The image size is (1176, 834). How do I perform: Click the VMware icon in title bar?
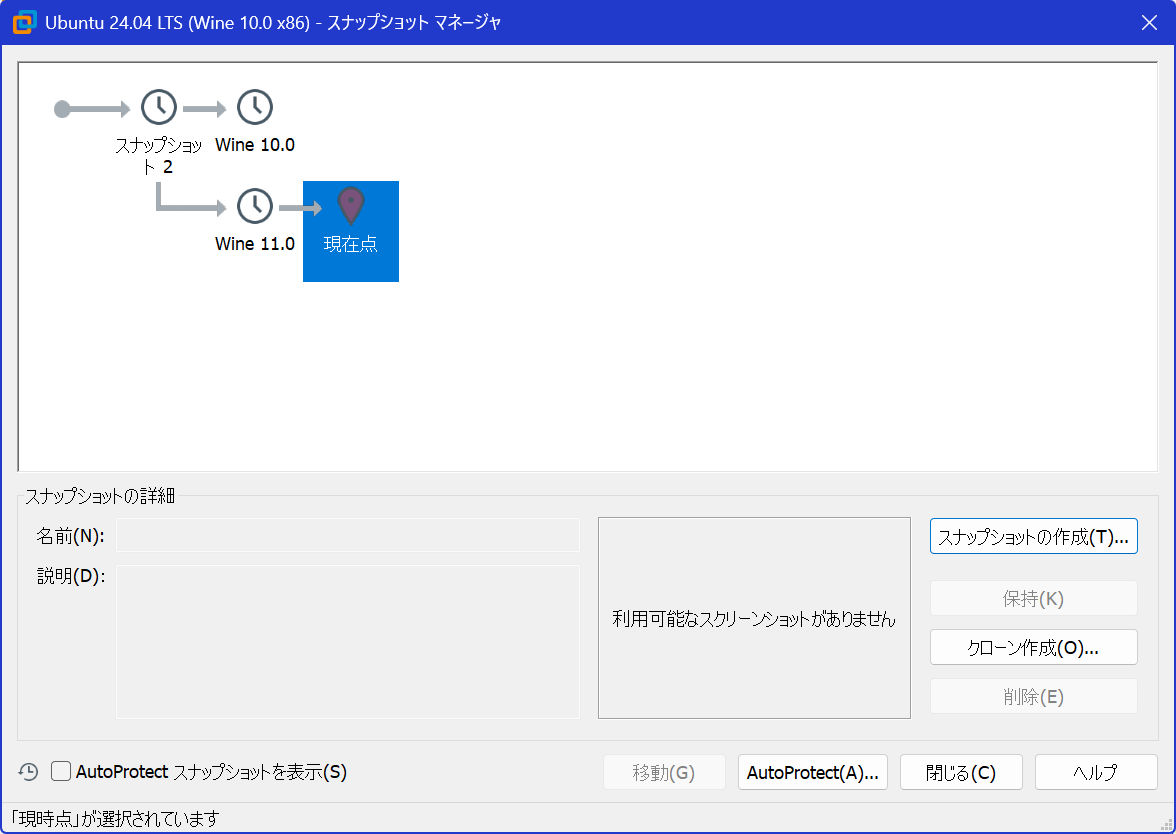pos(24,22)
